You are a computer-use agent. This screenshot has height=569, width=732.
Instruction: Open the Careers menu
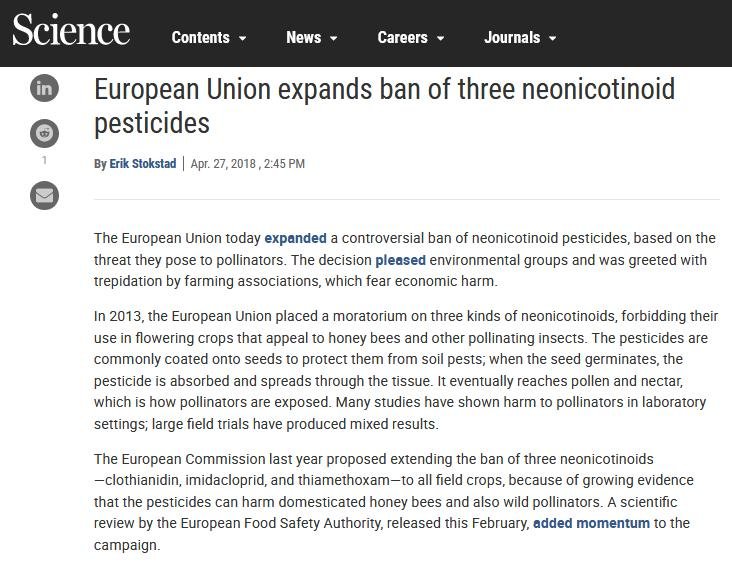[x=402, y=38]
